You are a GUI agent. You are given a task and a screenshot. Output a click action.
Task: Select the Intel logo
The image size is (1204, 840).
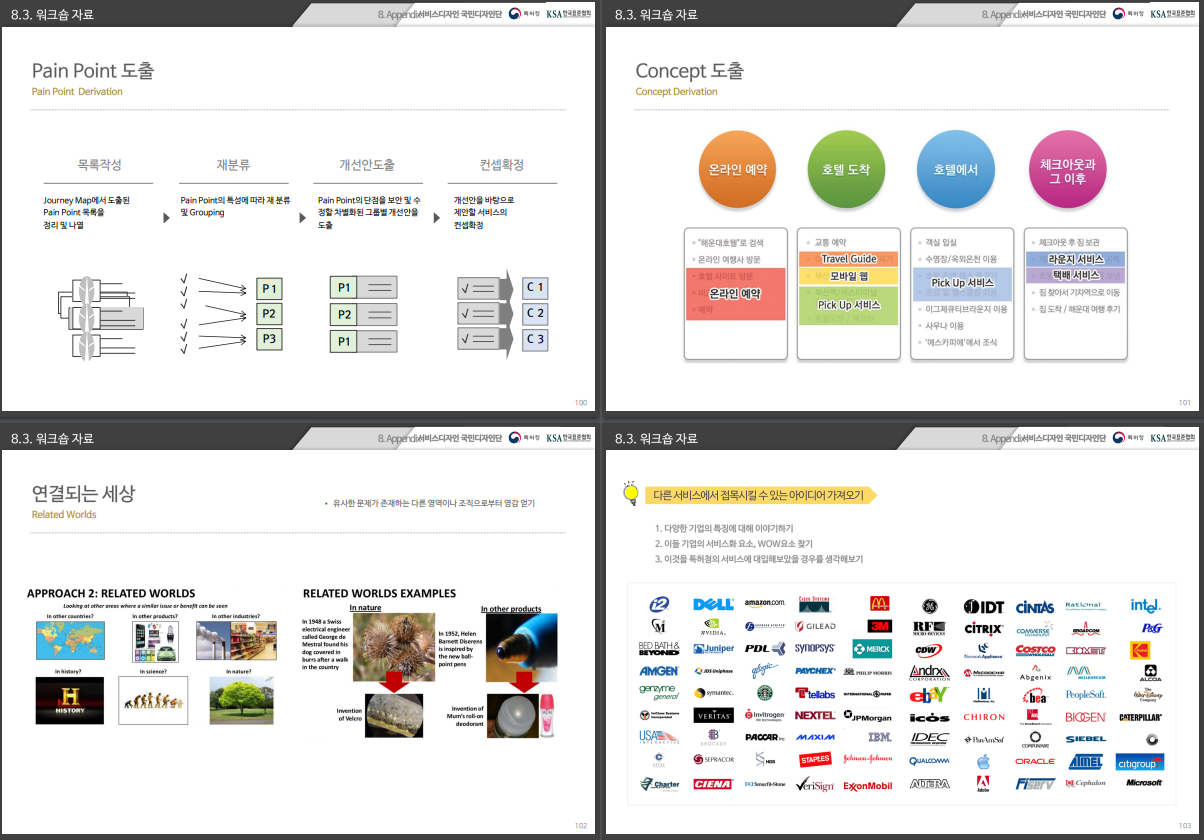click(x=1146, y=606)
